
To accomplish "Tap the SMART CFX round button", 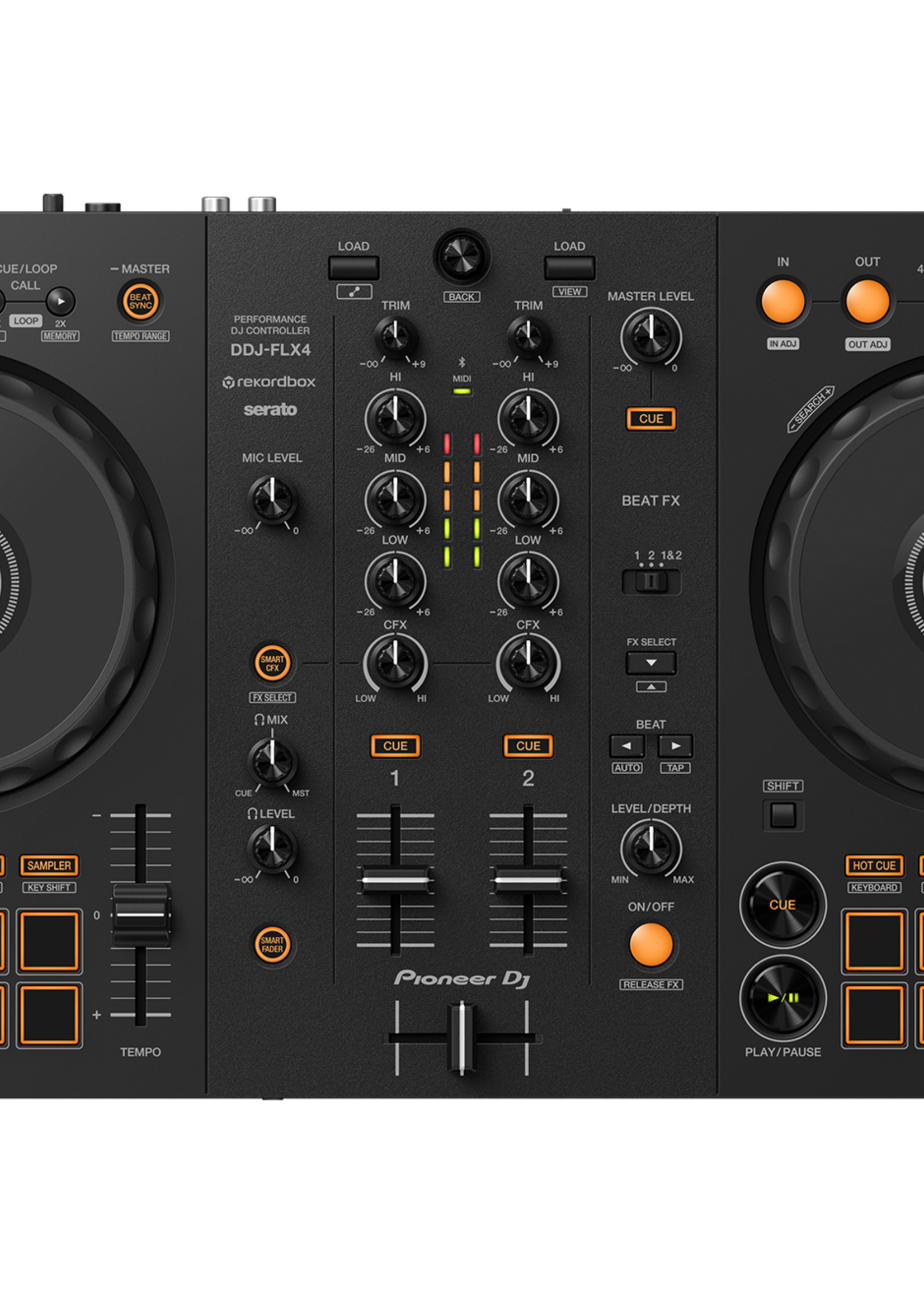I will pos(272,663).
